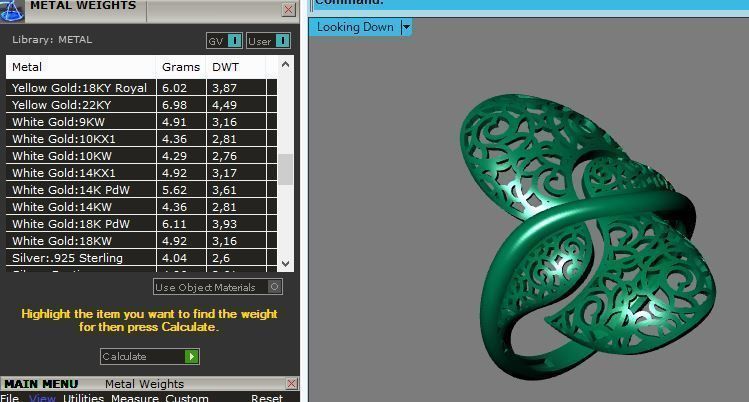
Task: Select the White Gold:14K PdW row
Action: (x=141, y=190)
